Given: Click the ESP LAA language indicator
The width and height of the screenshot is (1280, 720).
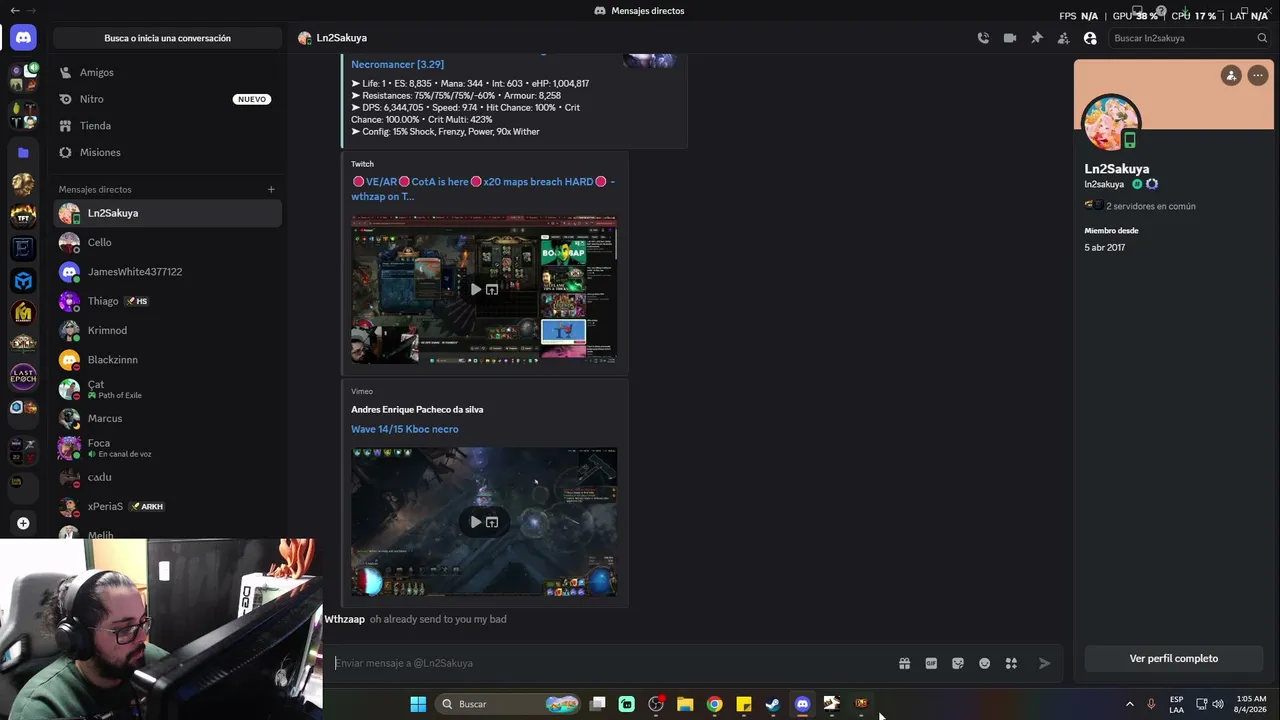Looking at the screenshot, I should pyautogui.click(x=1177, y=704).
